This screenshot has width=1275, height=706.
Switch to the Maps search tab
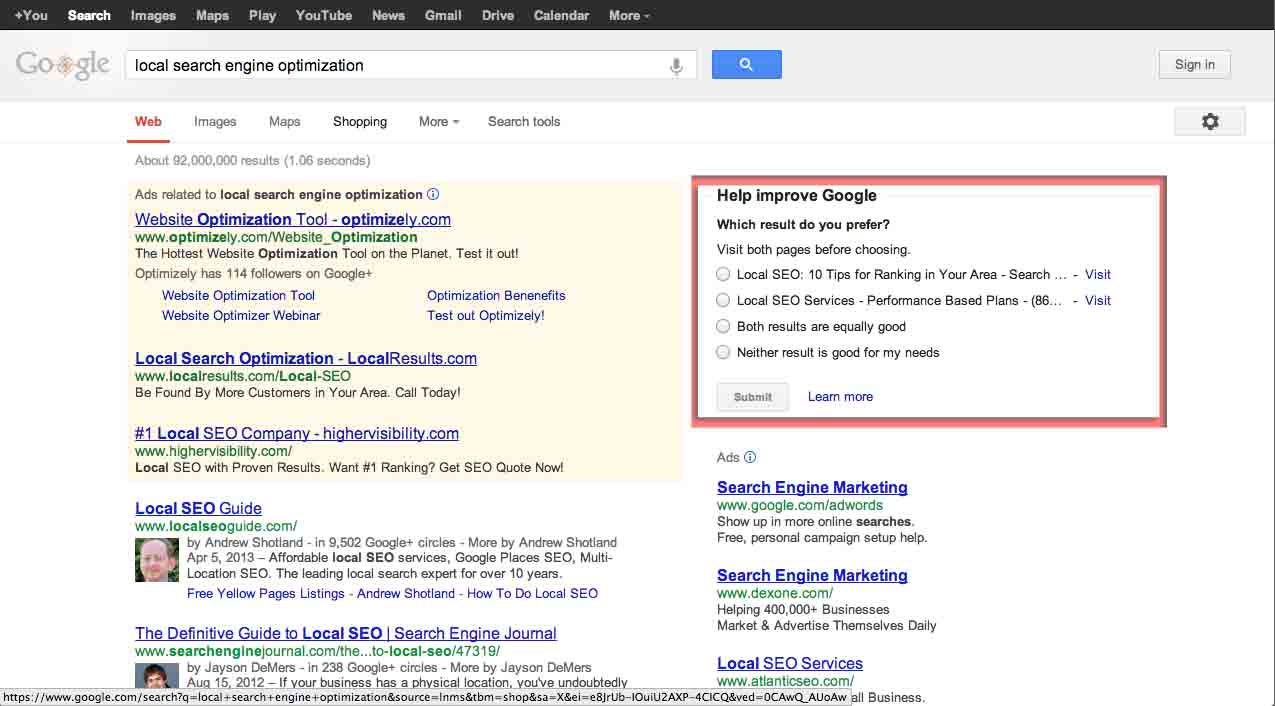point(285,121)
